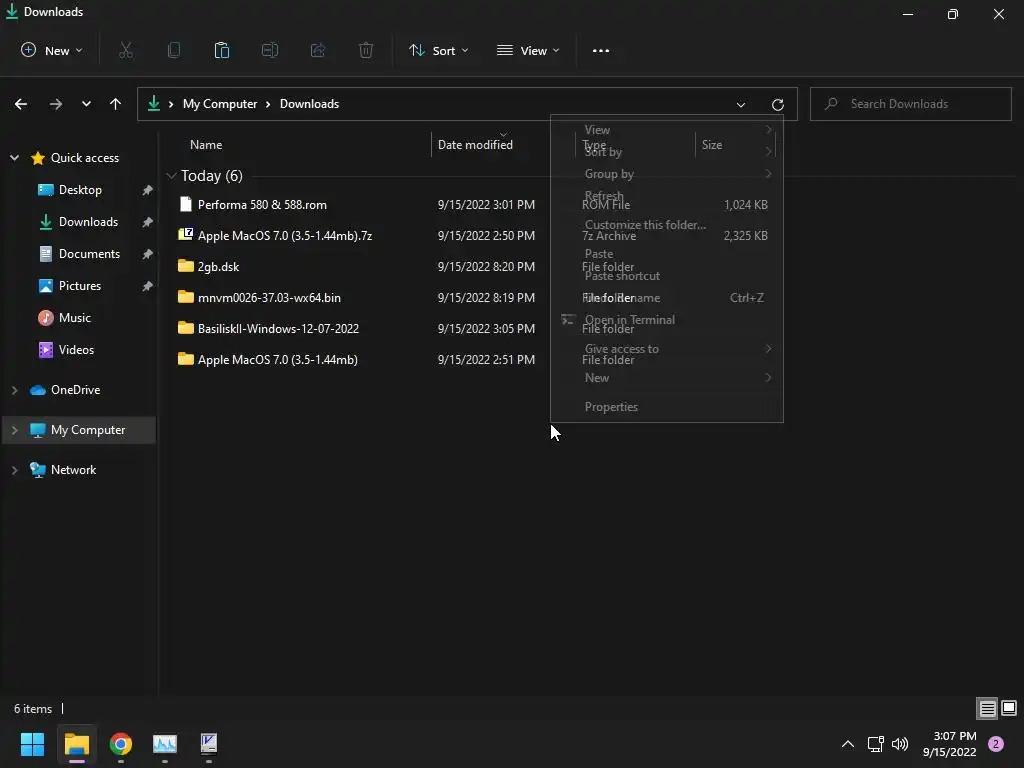Go back with the left arrow
The height and width of the screenshot is (768, 1024).
pyautogui.click(x=21, y=104)
